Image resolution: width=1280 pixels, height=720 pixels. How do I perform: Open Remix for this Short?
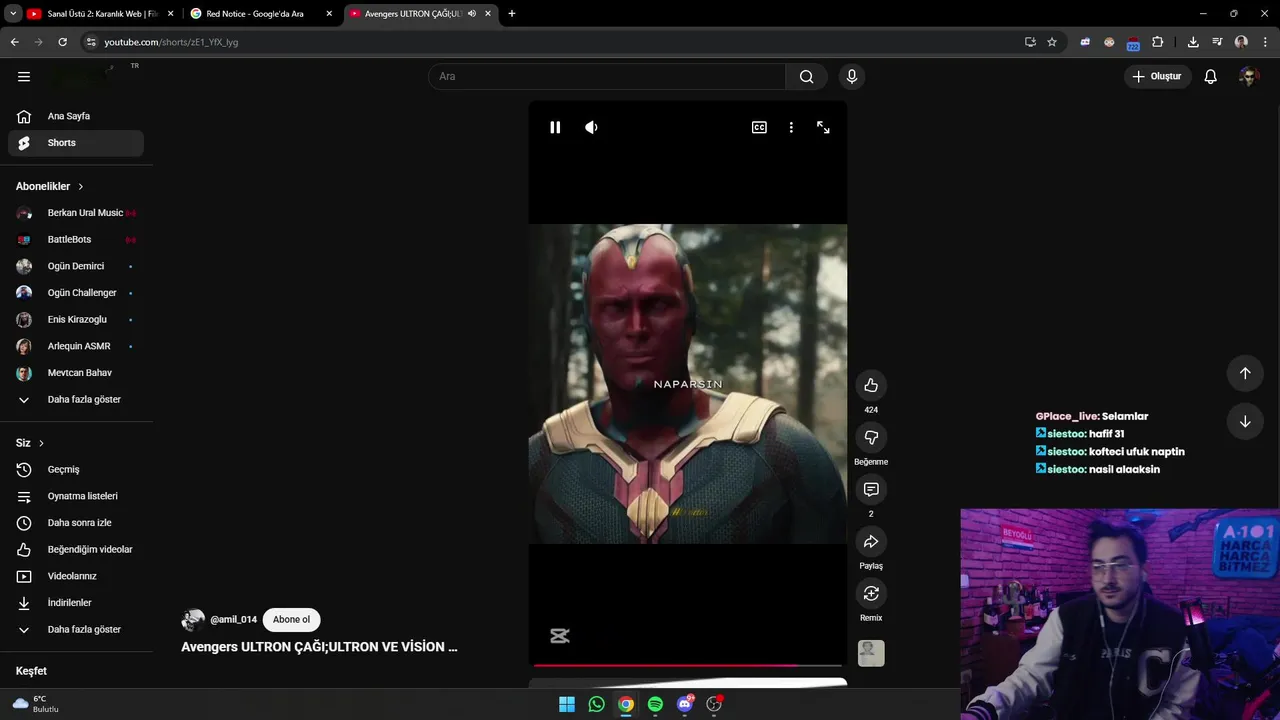[871, 593]
